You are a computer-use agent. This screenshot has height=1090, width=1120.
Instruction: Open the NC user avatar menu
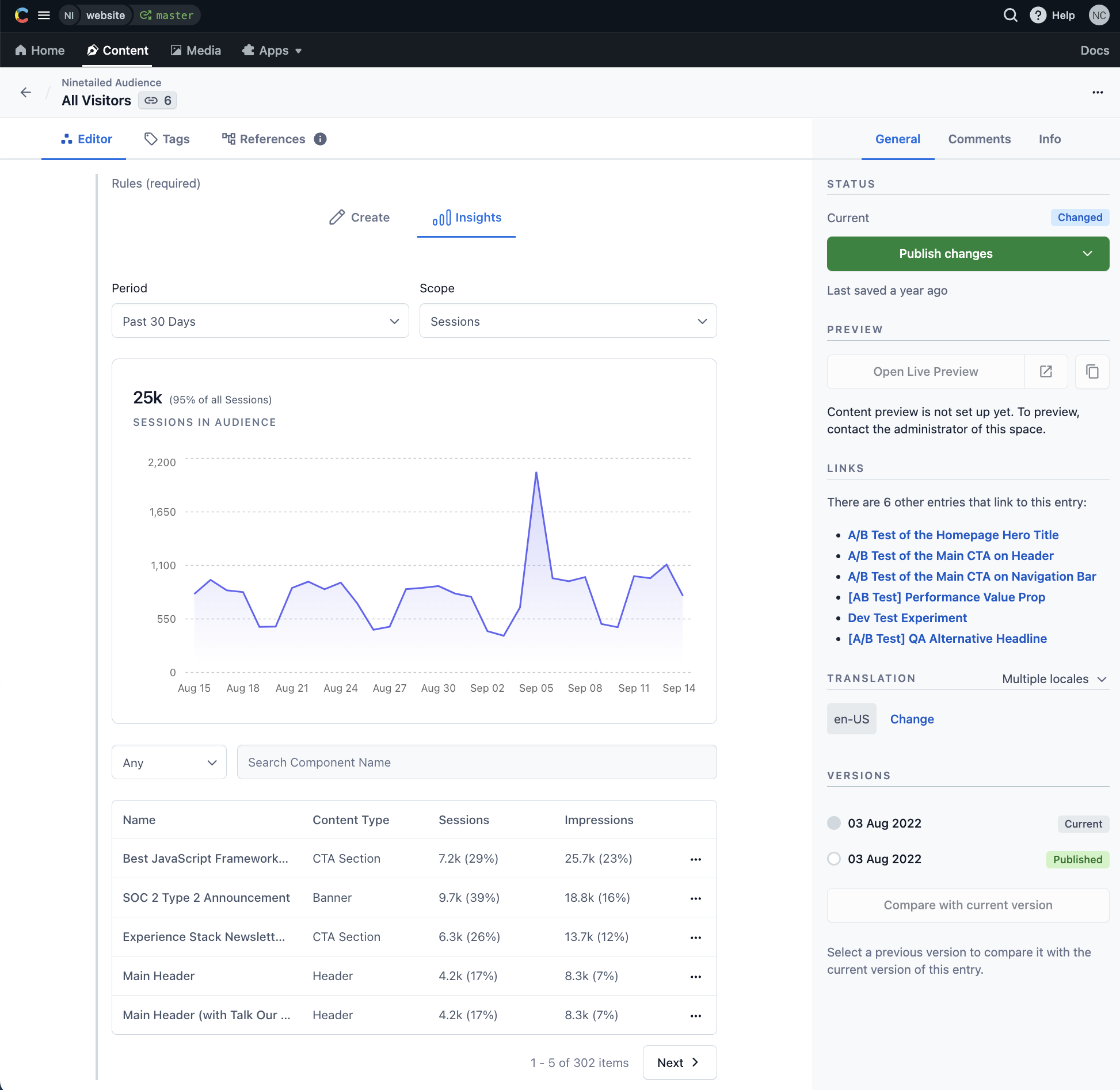[1099, 16]
